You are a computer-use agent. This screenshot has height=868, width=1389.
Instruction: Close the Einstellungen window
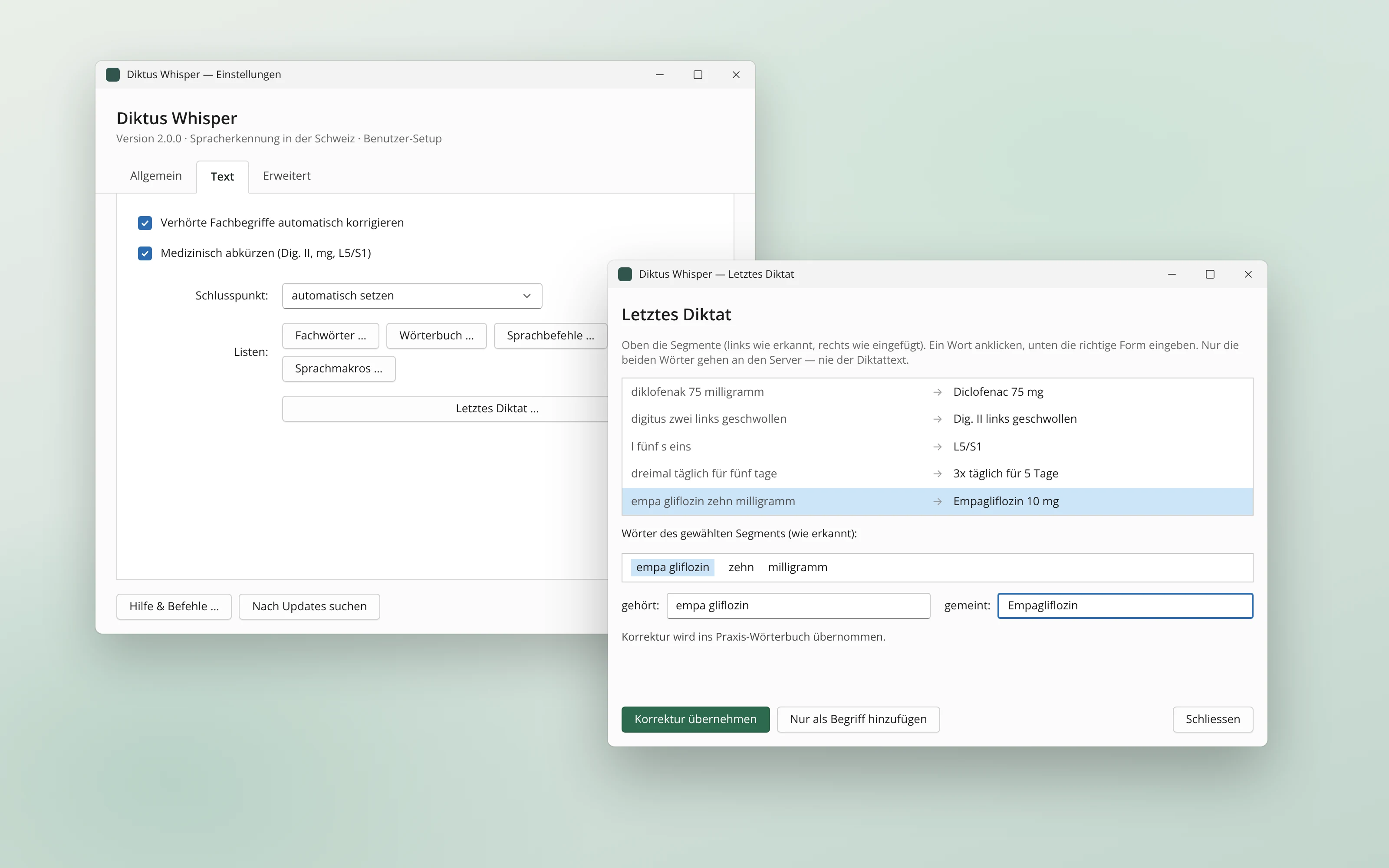coord(736,75)
